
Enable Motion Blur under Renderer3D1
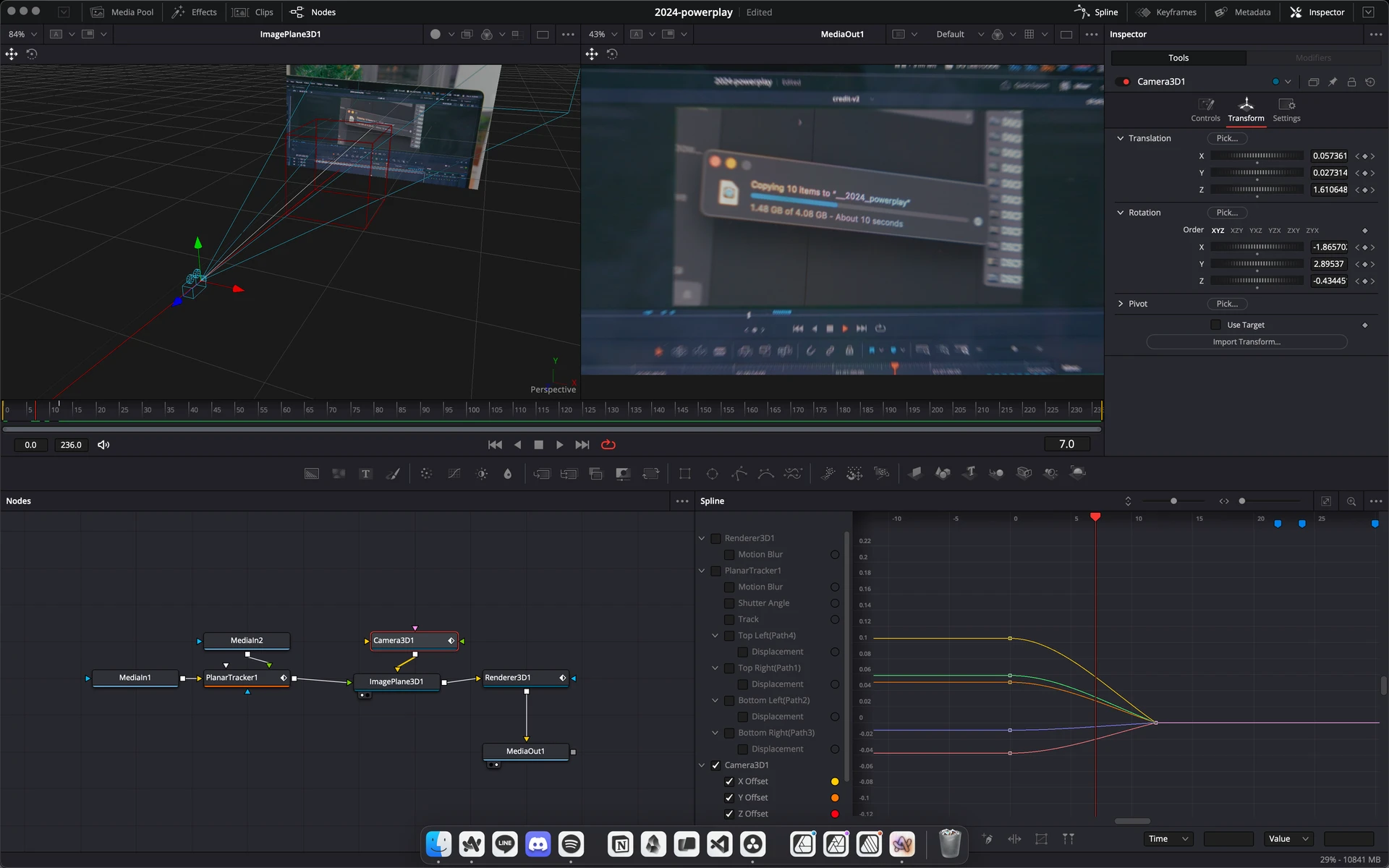point(730,554)
